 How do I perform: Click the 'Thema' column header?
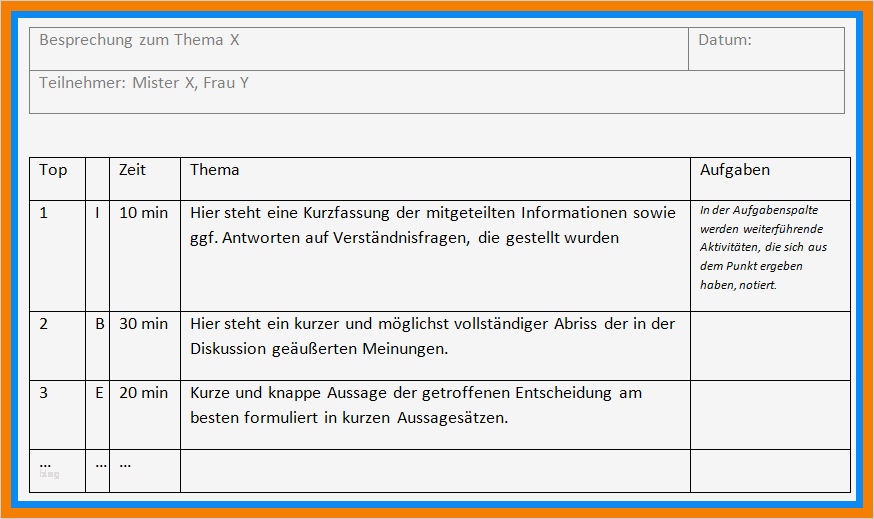point(435,179)
